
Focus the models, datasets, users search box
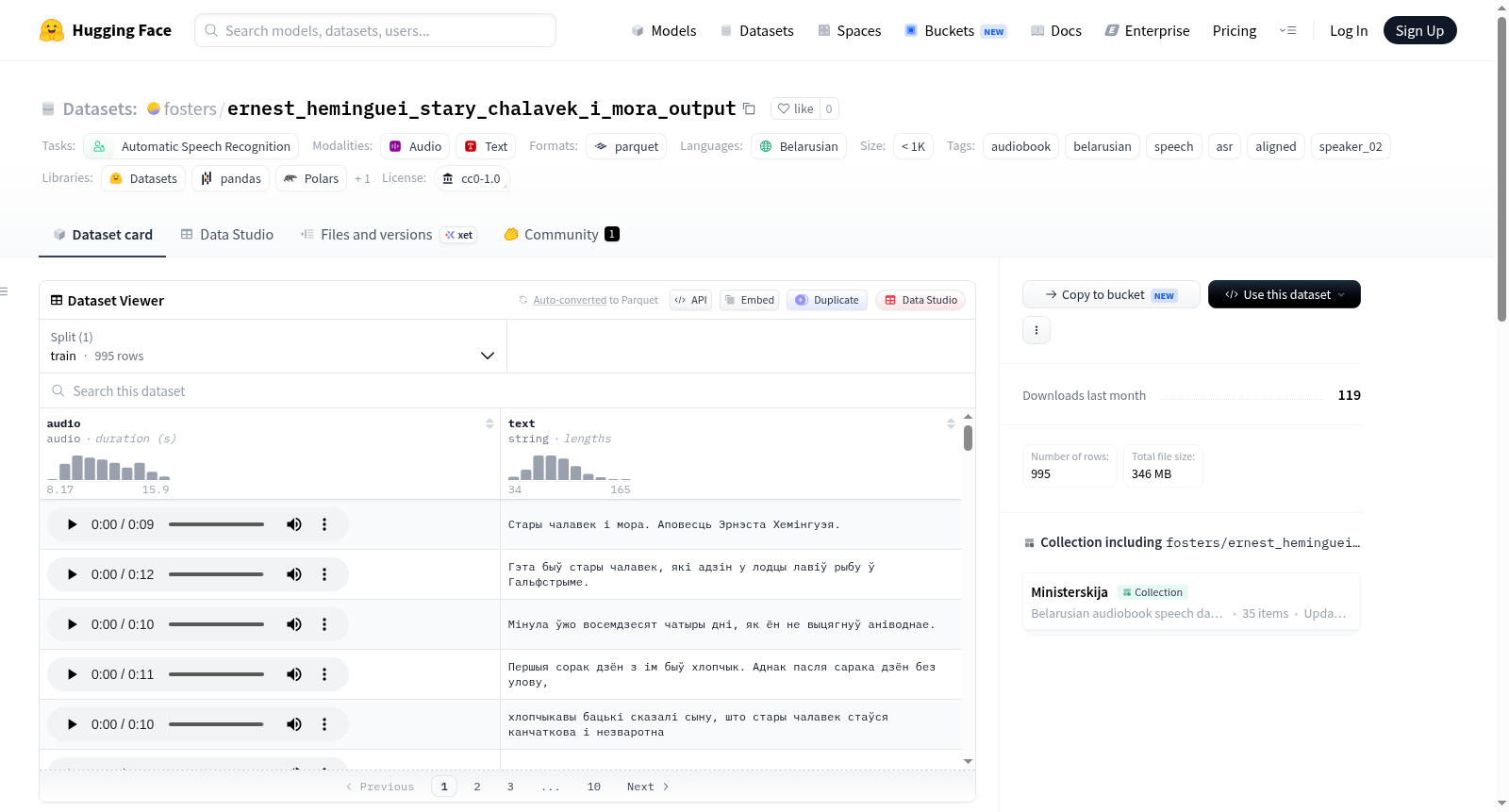click(375, 30)
